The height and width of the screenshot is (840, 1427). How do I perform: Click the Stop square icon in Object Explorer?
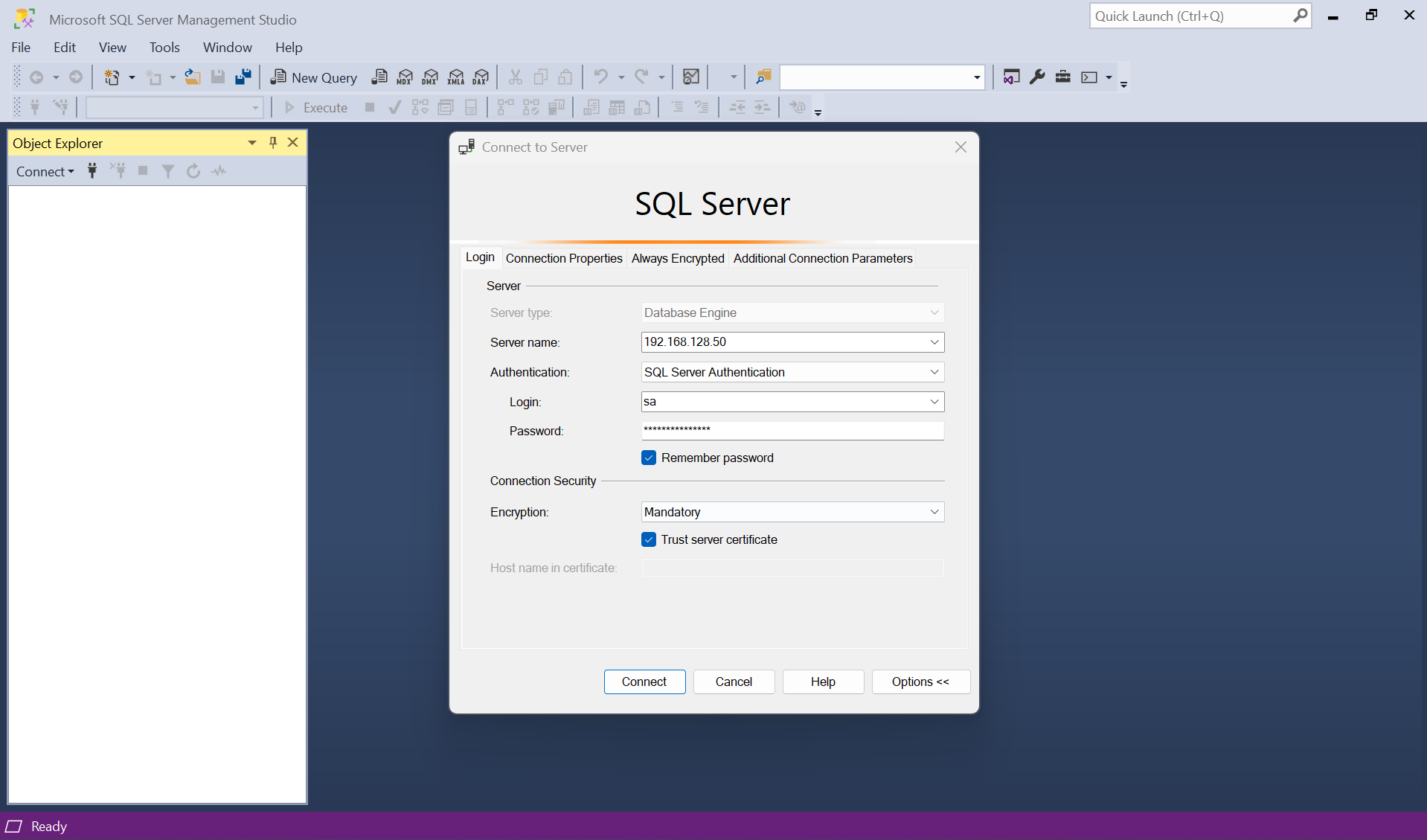click(x=143, y=171)
